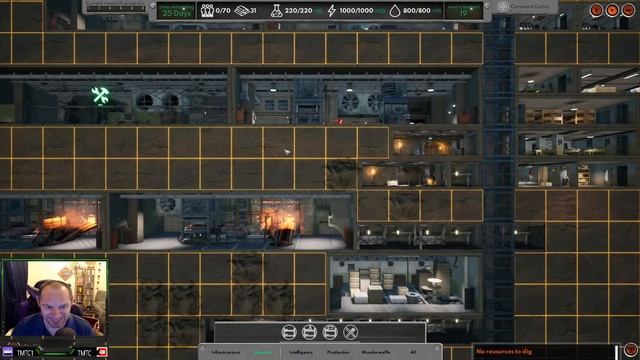Select the second room build icon
Image resolution: width=640 pixels, height=360 pixels.
[309, 332]
